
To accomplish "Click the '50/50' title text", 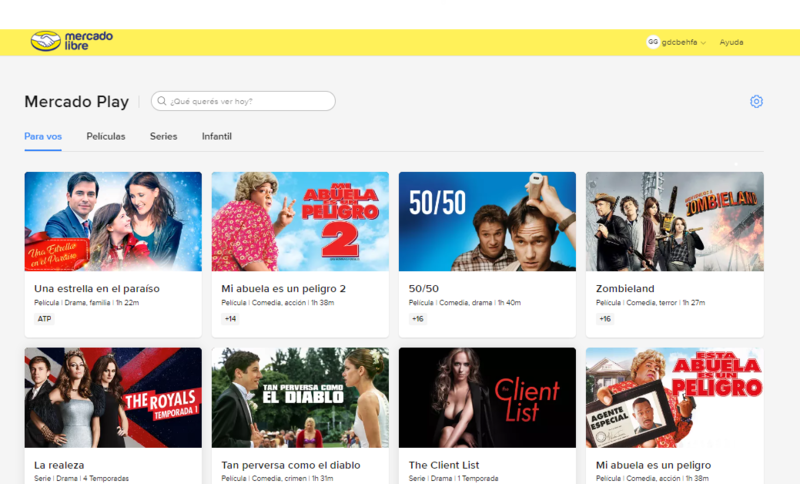I will [x=423, y=289].
